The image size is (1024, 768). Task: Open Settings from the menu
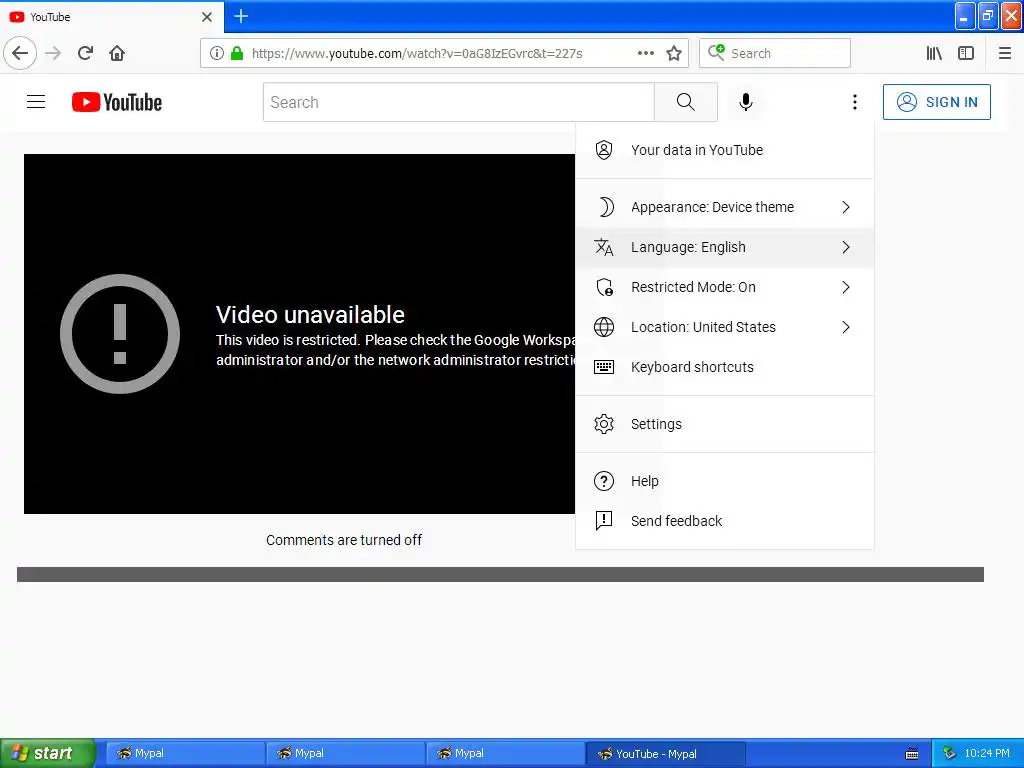[724, 424]
